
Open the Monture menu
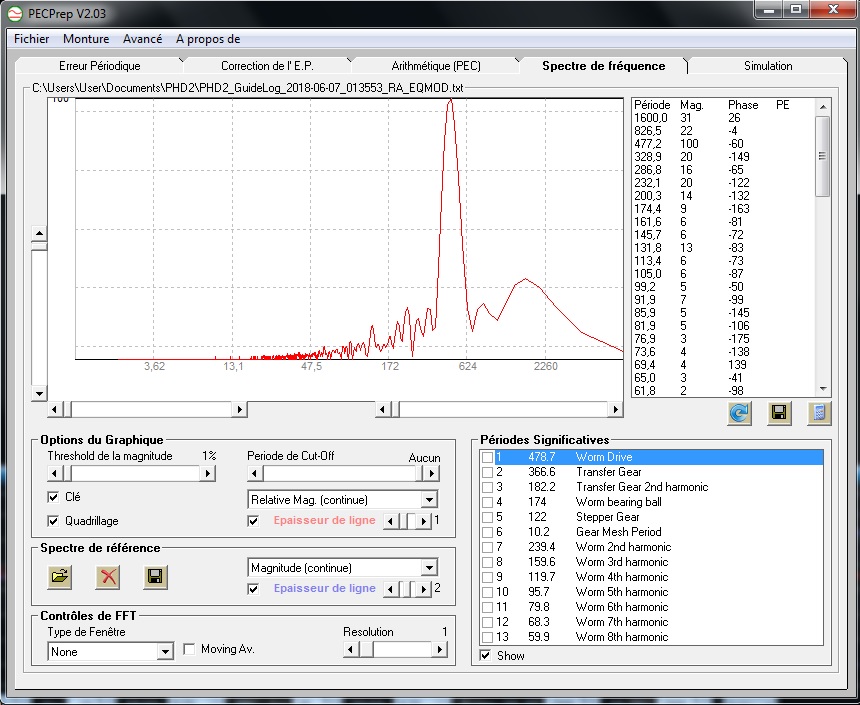click(x=86, y=39)
